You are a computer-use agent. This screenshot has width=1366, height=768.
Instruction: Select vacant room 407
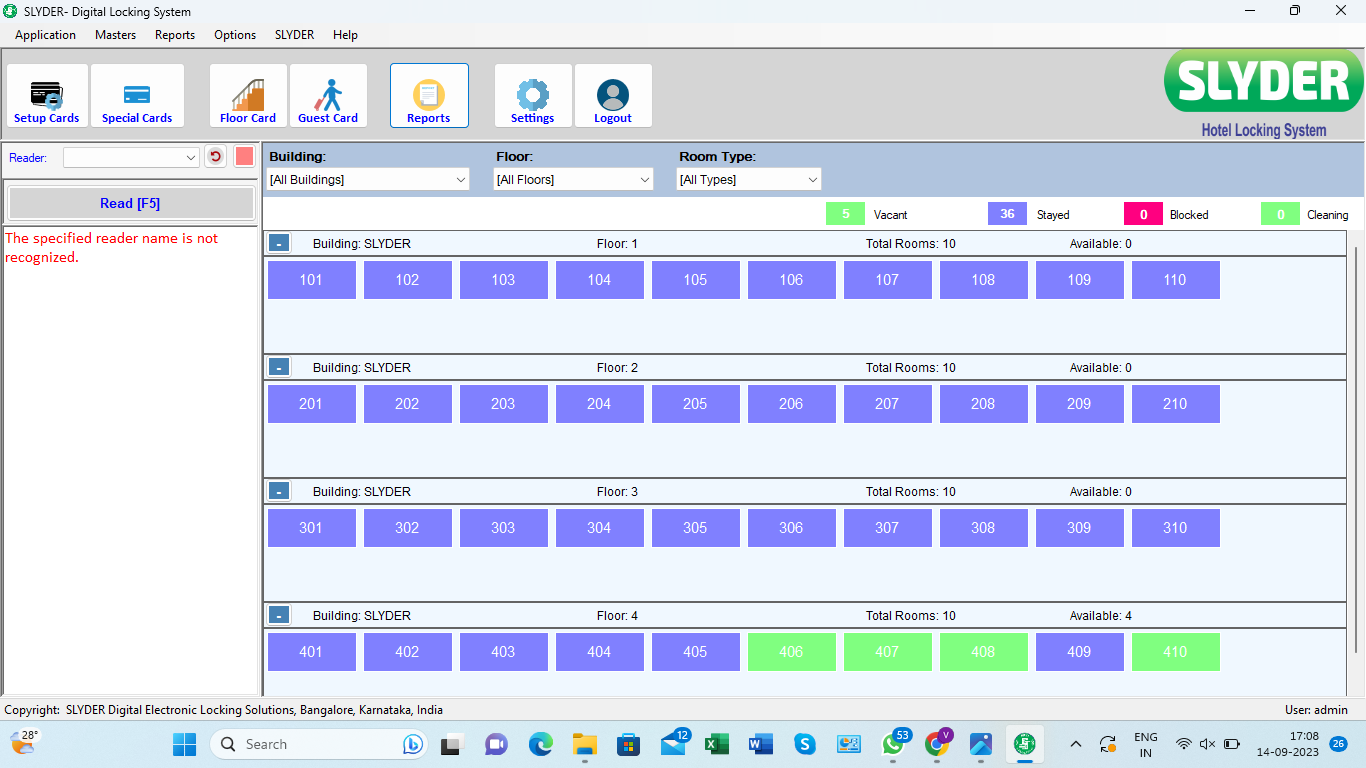coord(887,652)
